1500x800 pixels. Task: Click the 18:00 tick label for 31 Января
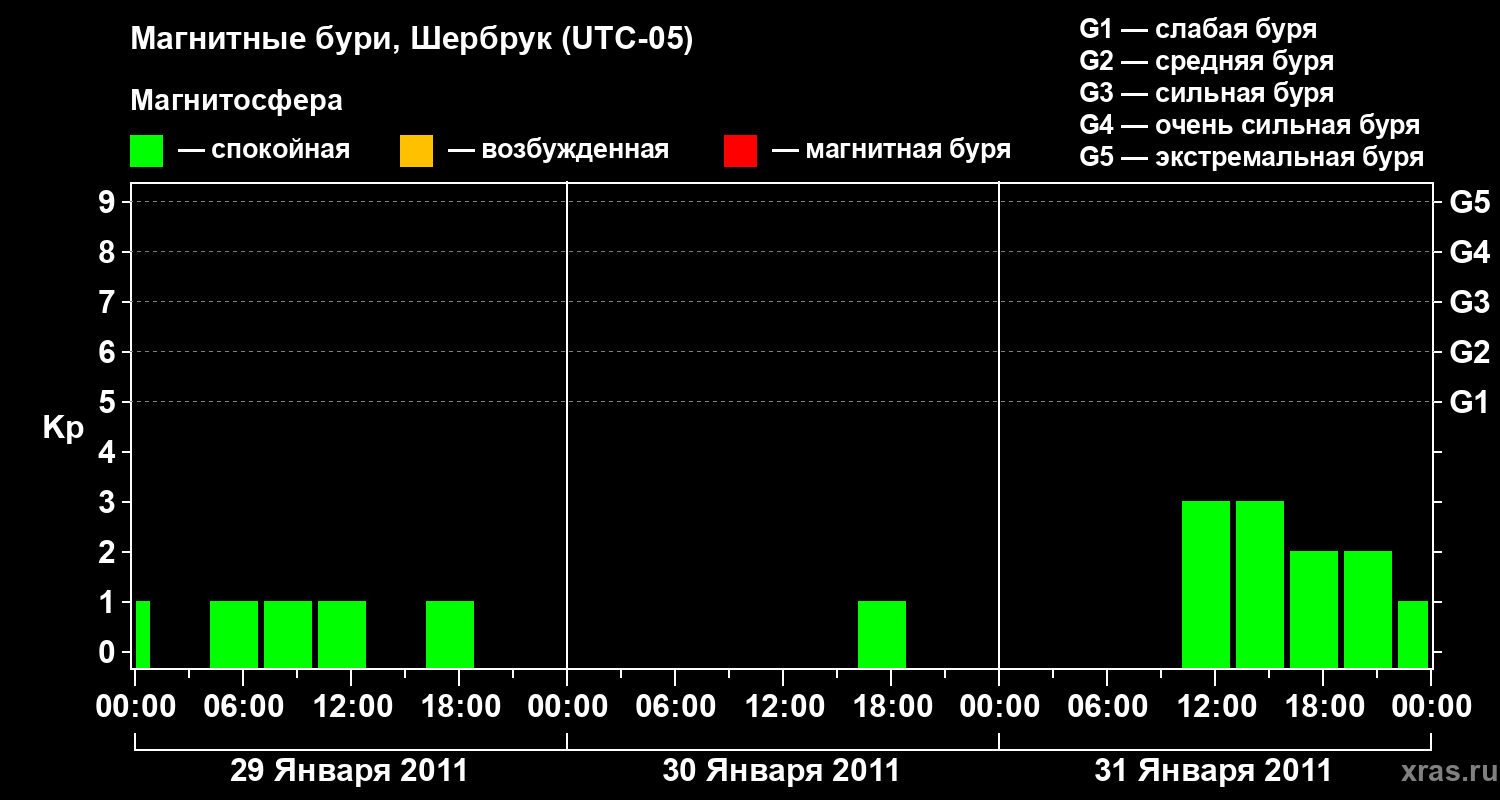[1323, 706]
